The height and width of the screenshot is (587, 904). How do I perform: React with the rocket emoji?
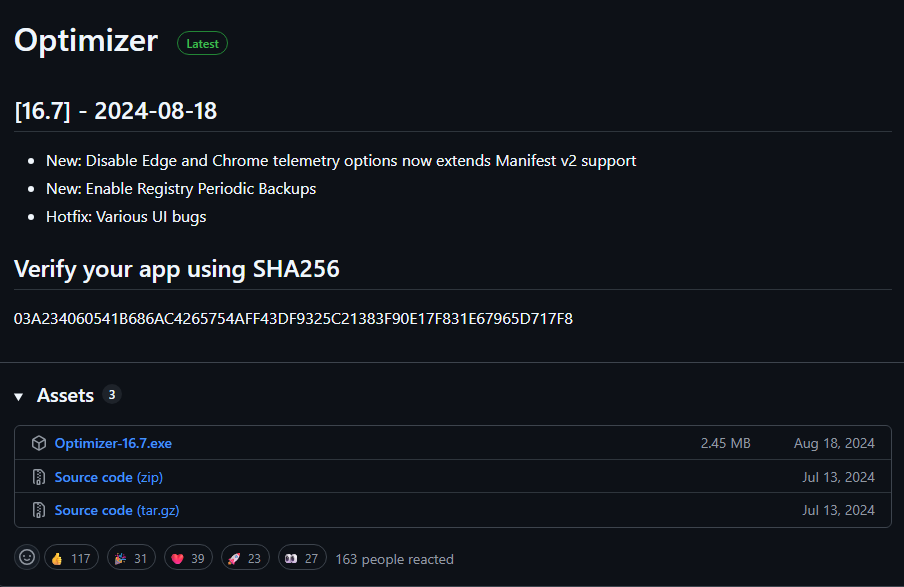[x=247, y=558]
